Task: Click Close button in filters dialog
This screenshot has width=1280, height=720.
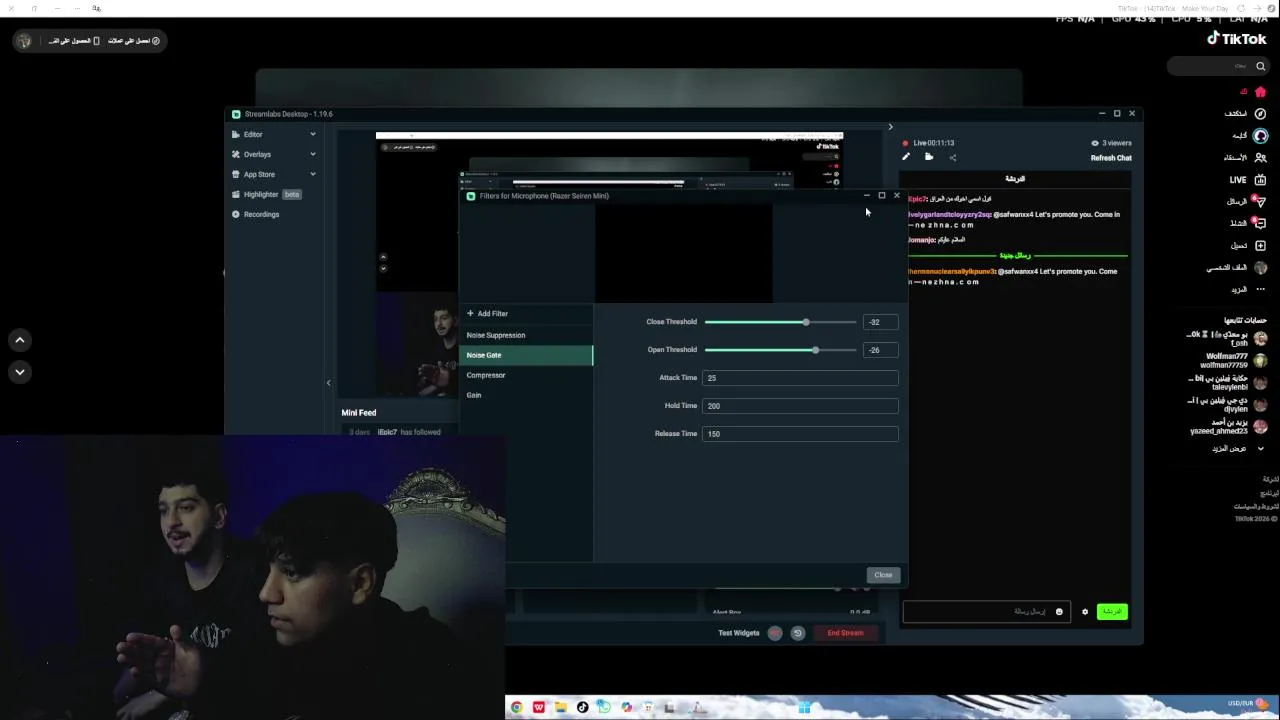Action: [x=883, y=575]
